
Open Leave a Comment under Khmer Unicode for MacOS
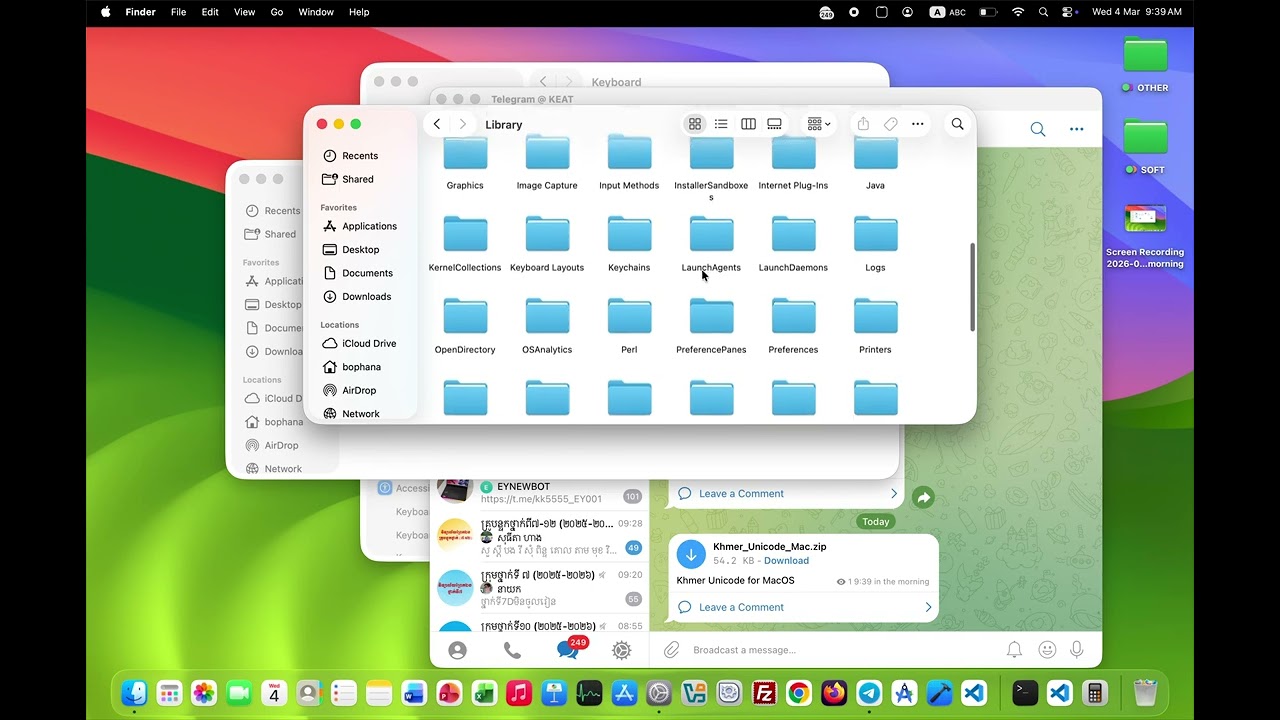[x=805, y=607]
